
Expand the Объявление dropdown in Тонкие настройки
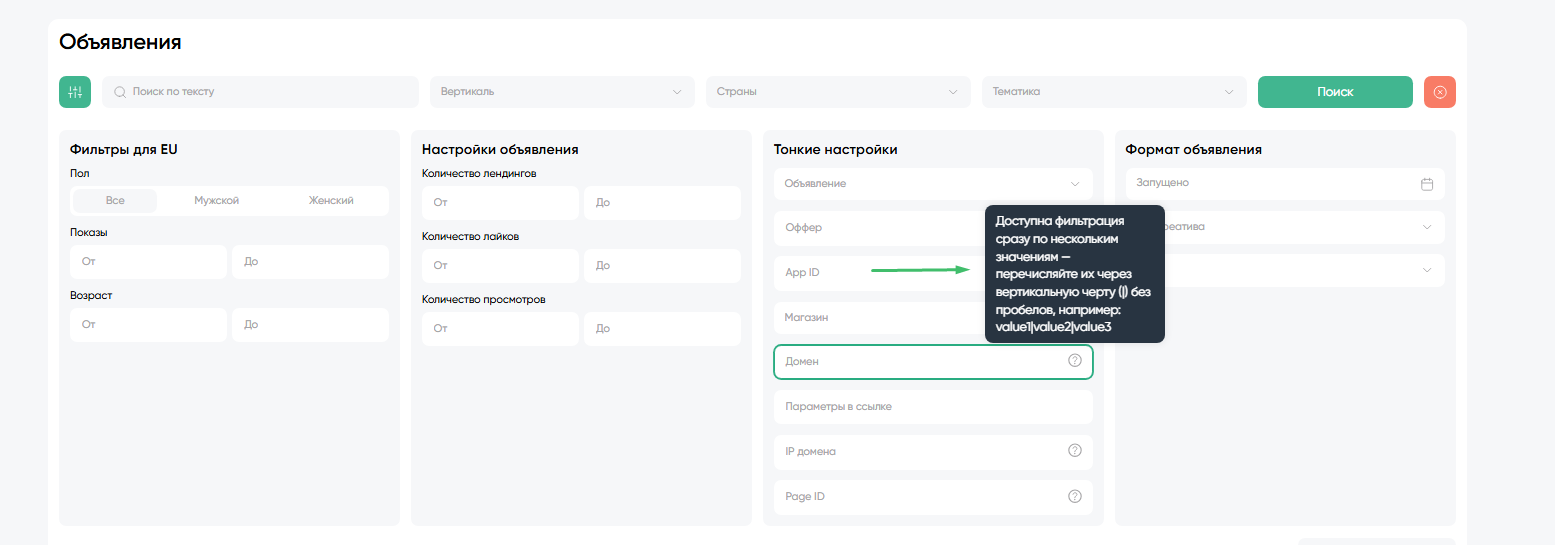[932, 184]
